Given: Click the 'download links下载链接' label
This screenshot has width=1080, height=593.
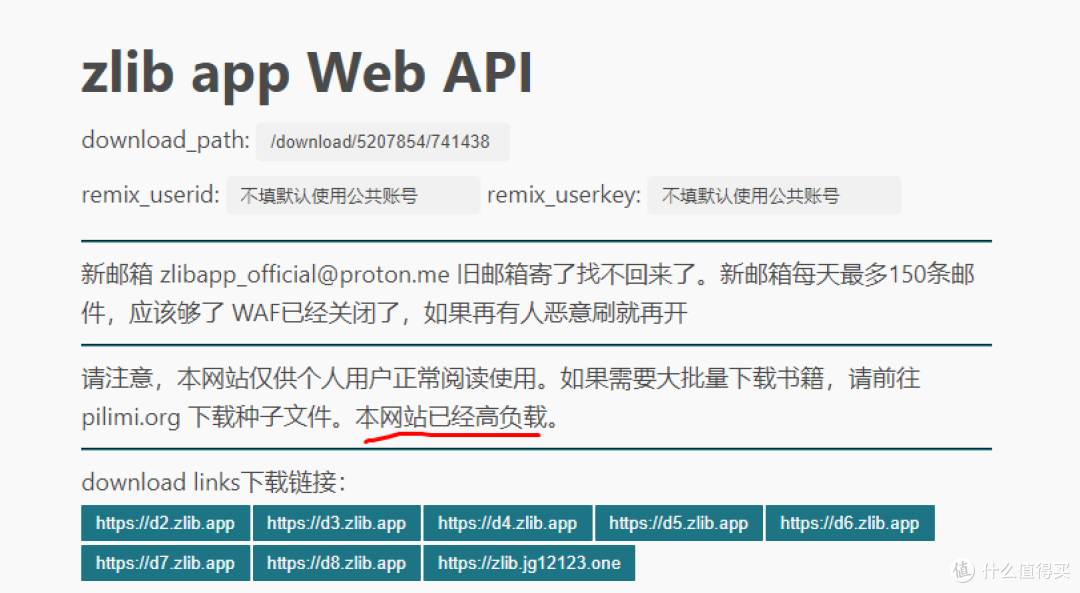Looking at the screenshot, I should pyautogui.click(x=214, y=481).
